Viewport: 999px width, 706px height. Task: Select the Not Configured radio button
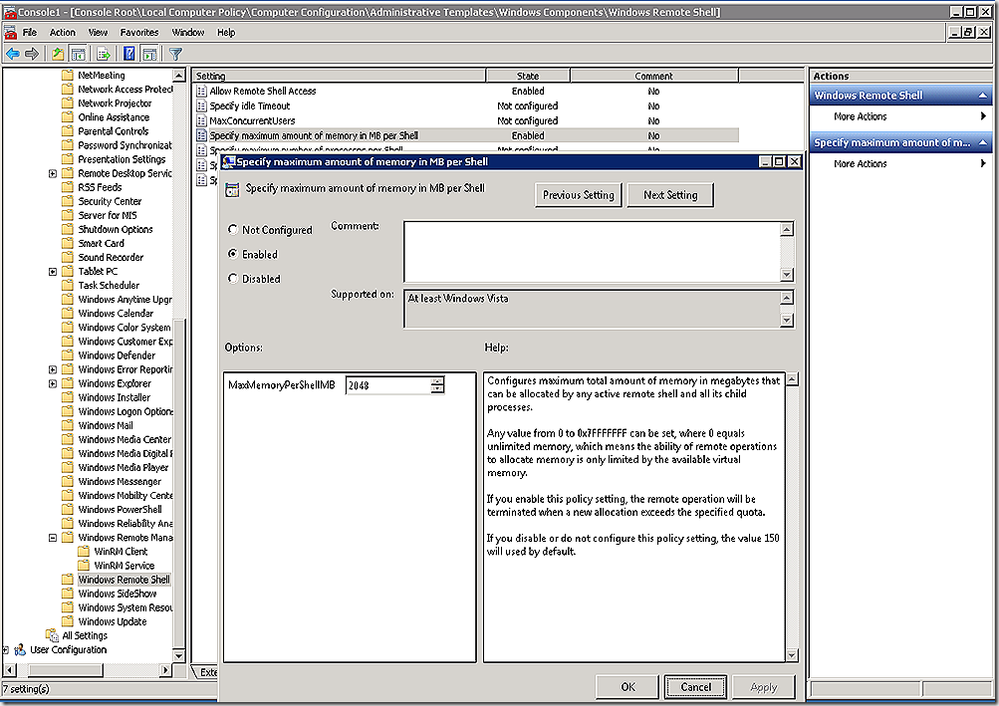(x=233, y=229)
